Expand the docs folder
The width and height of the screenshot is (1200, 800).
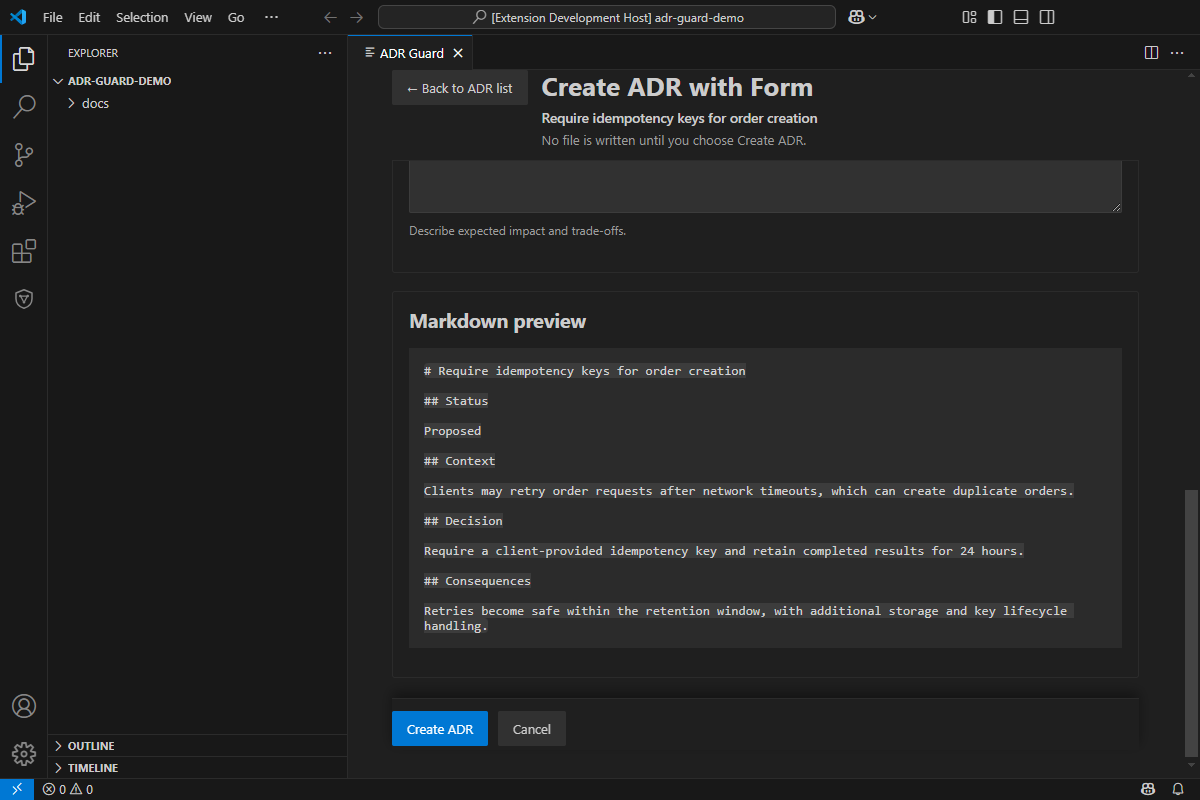[198, 103]
